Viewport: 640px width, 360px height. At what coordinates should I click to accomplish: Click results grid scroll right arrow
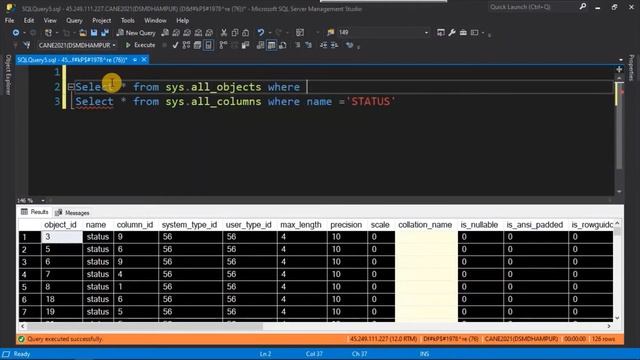(x=609, y=326)
